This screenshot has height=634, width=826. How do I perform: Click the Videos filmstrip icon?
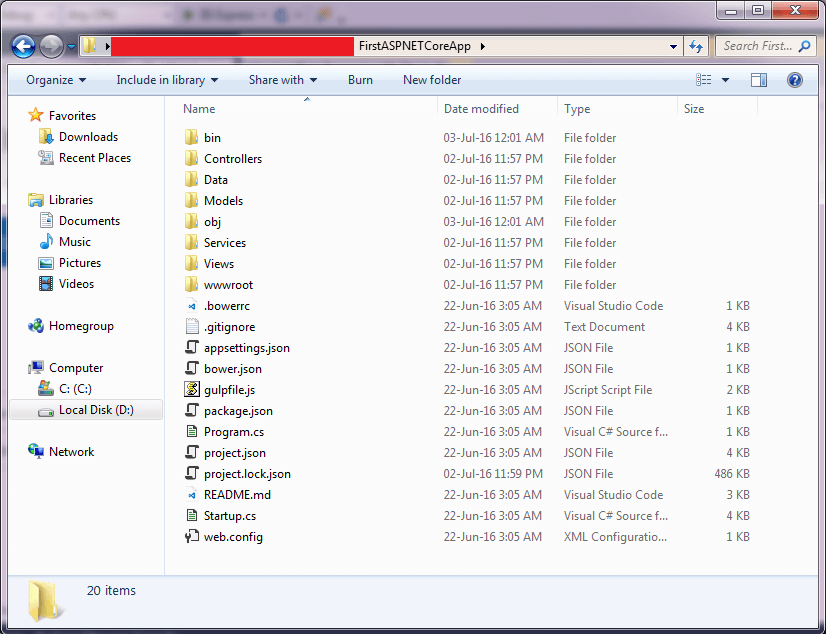(x=46, y=284)
